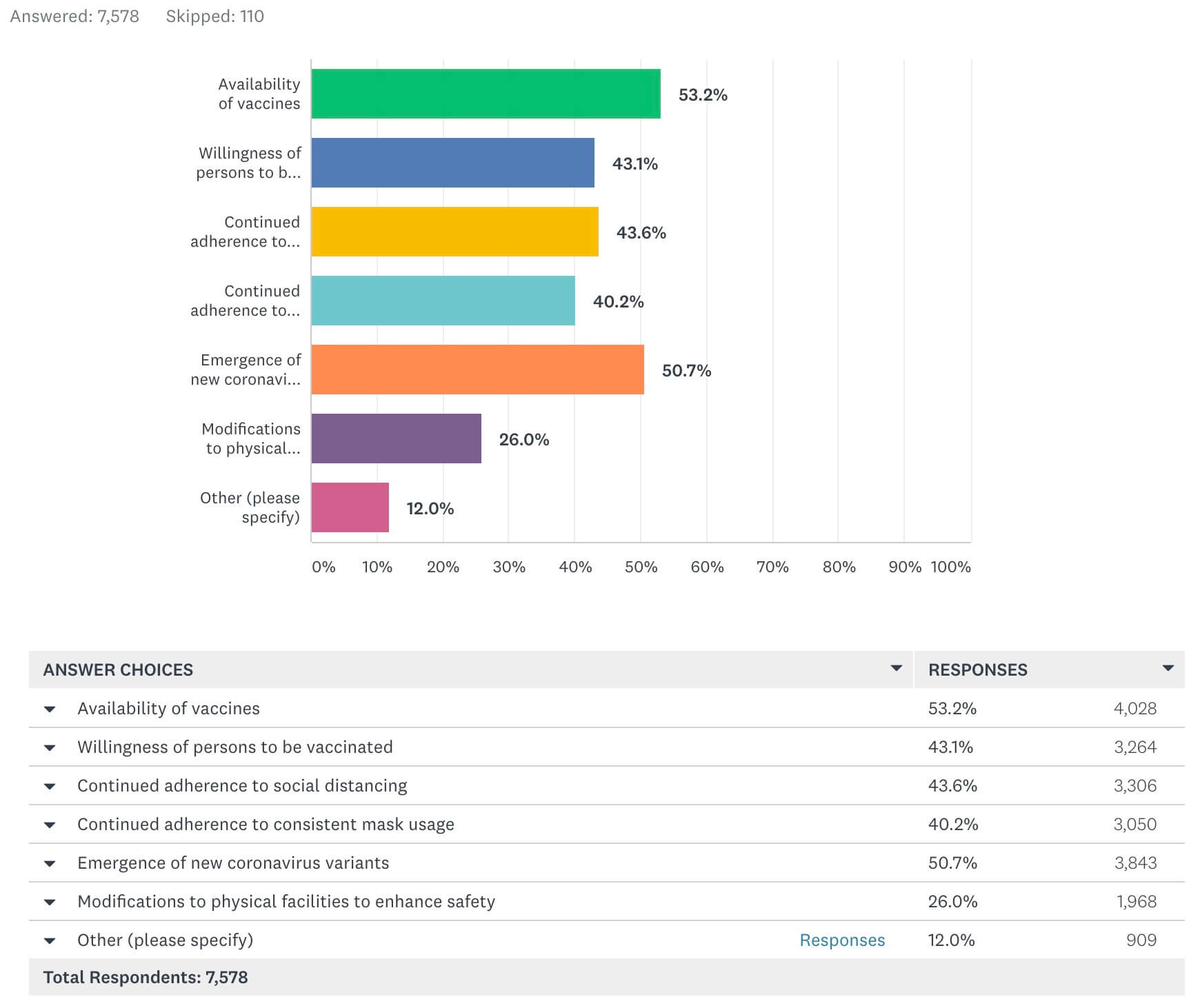The width and height of the screenshot is (1200, 1008).
Task: Click the 3,050 response count cell
Action: [1135, 825]
